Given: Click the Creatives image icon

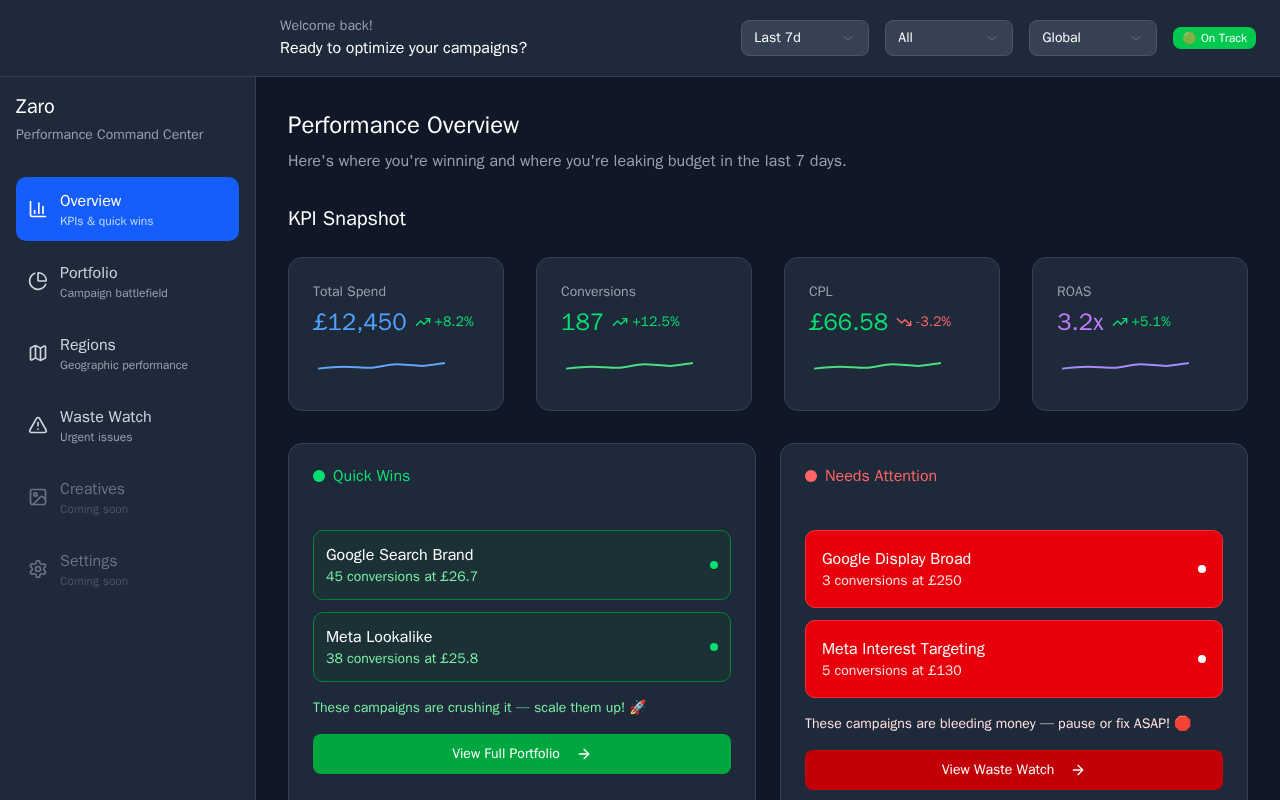Looking at the screenshot, I should pyautogui.click(x=38, y=497).
